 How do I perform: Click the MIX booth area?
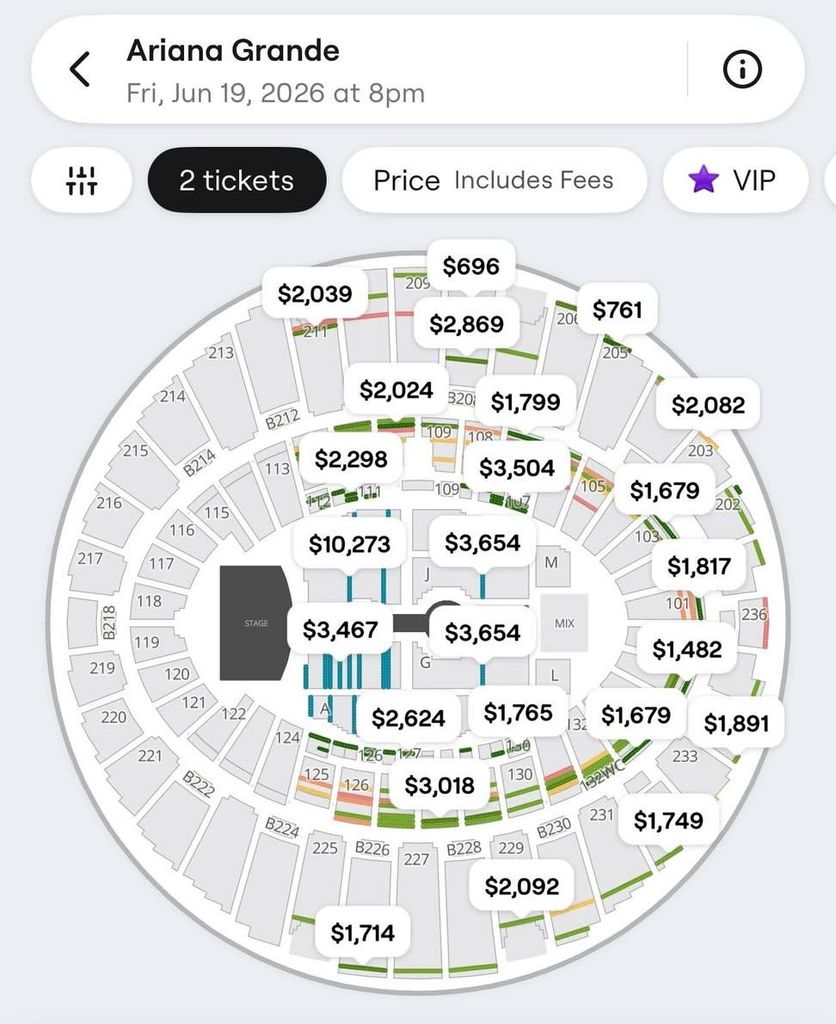pyautogui.click(x=564, y=623)
